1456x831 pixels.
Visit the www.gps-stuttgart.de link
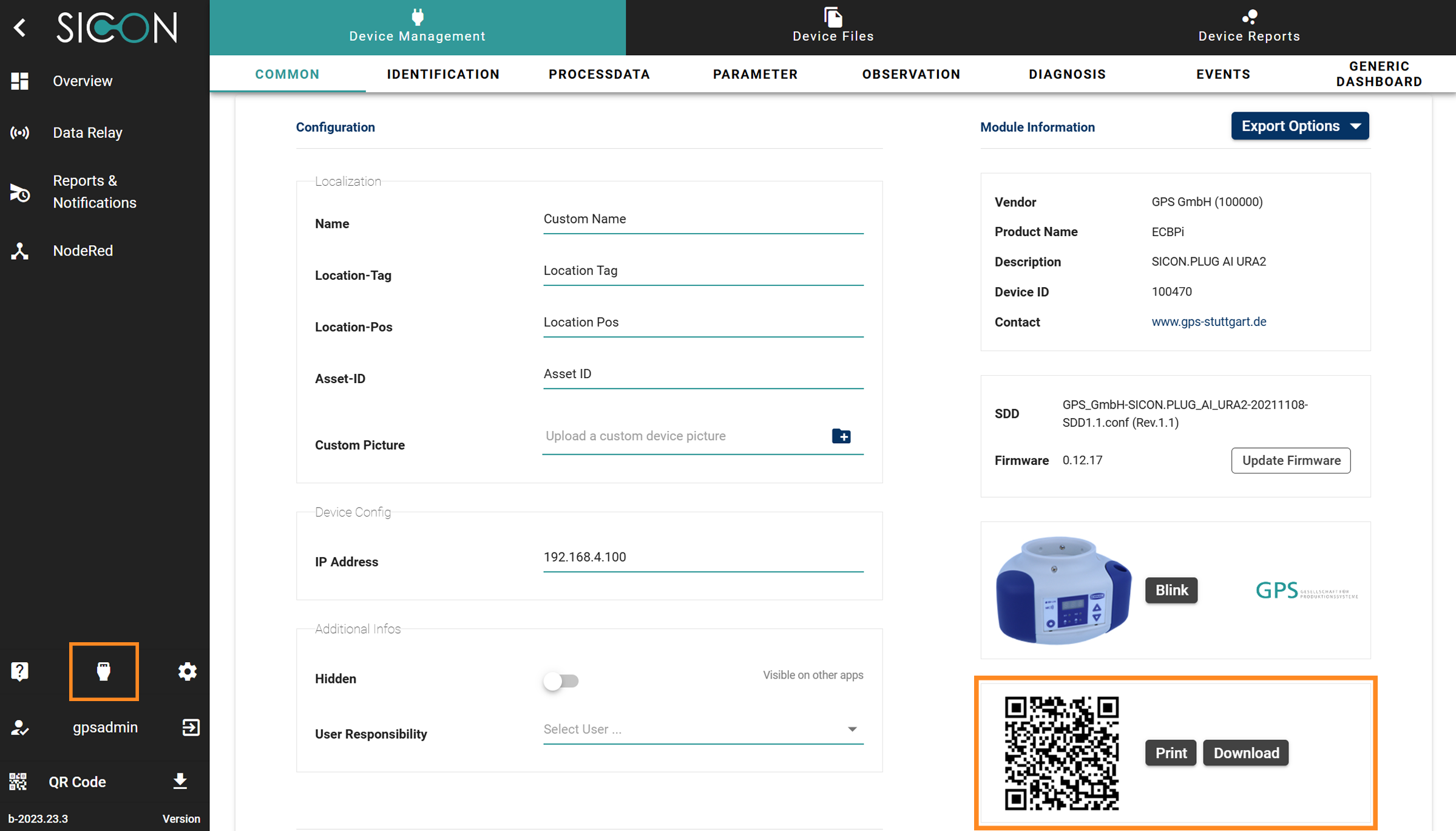1208,322
